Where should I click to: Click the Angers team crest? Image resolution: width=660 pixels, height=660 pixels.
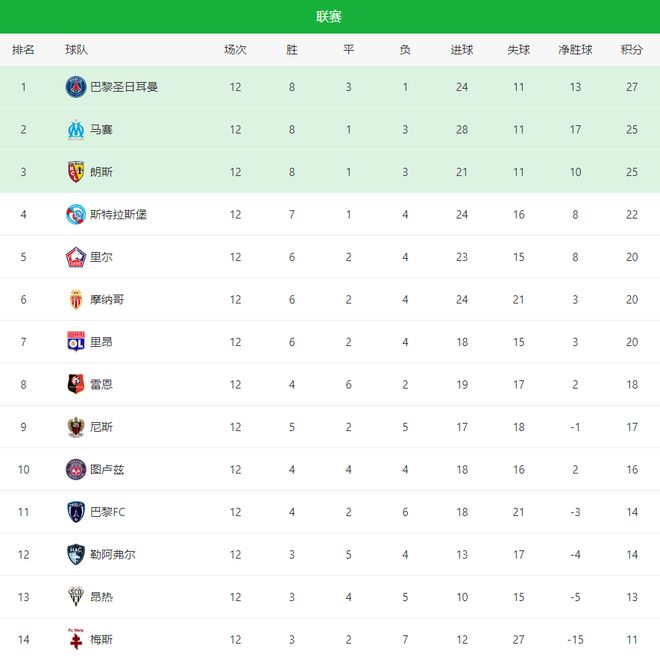click(x=76, y=597)
